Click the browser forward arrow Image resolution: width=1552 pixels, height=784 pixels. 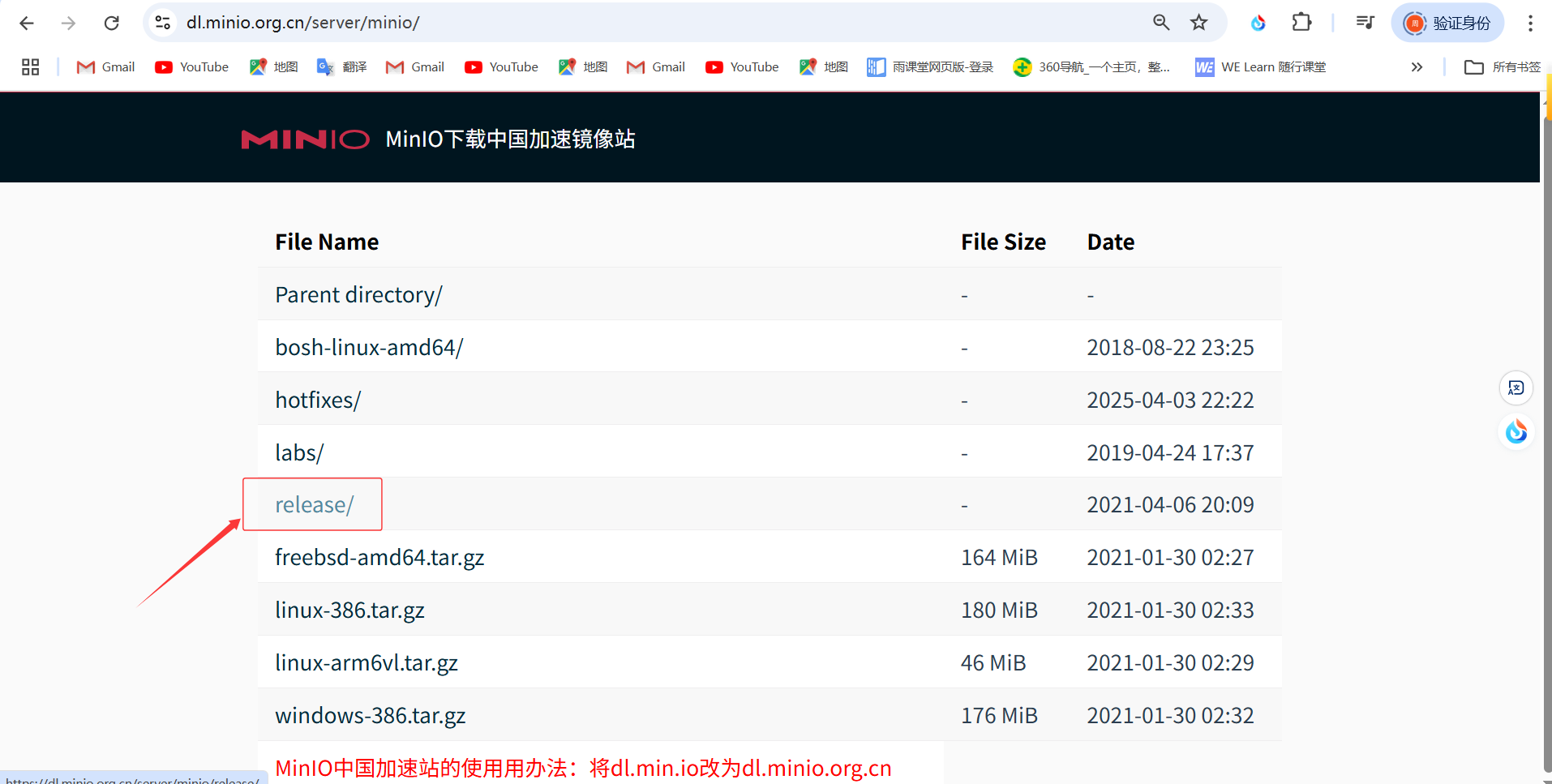(x=69, y=23)
